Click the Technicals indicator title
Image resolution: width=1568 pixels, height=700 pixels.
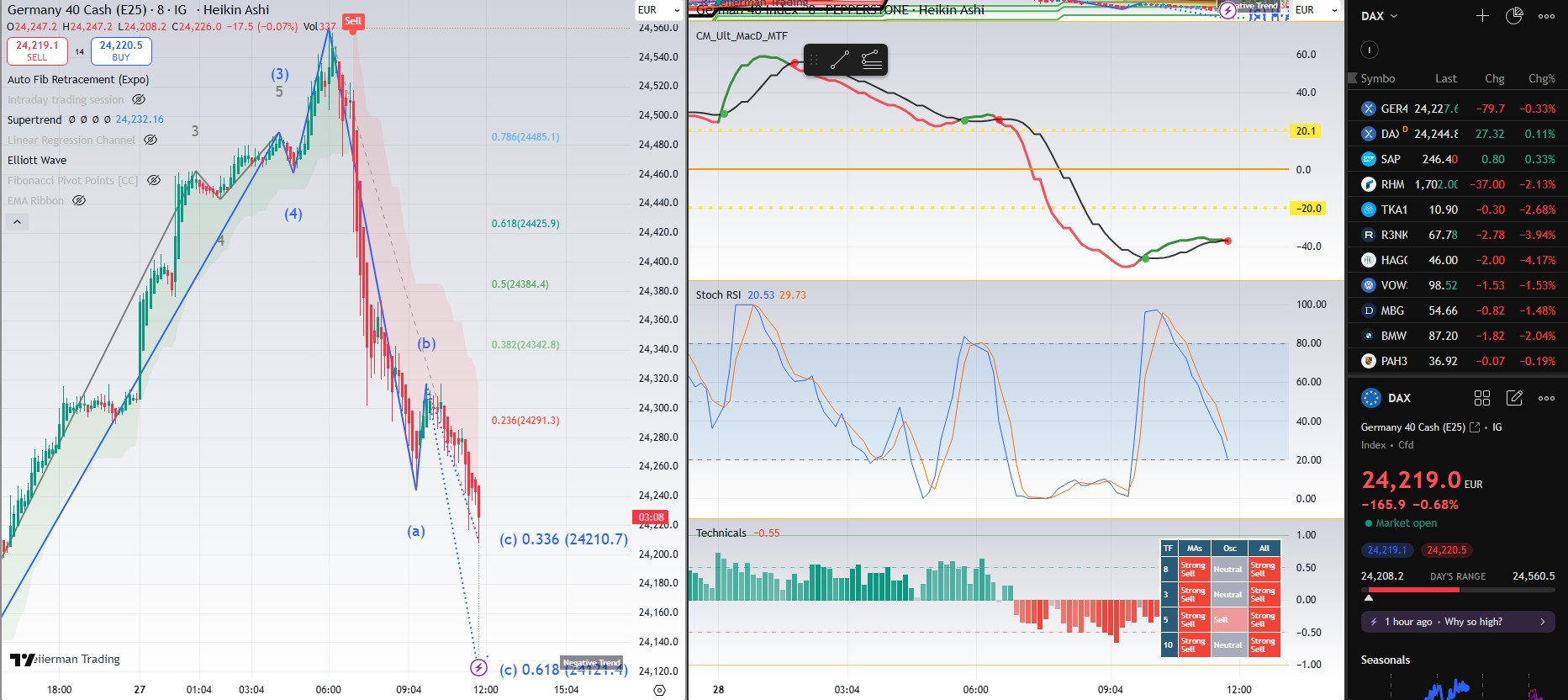coord(721,533)
